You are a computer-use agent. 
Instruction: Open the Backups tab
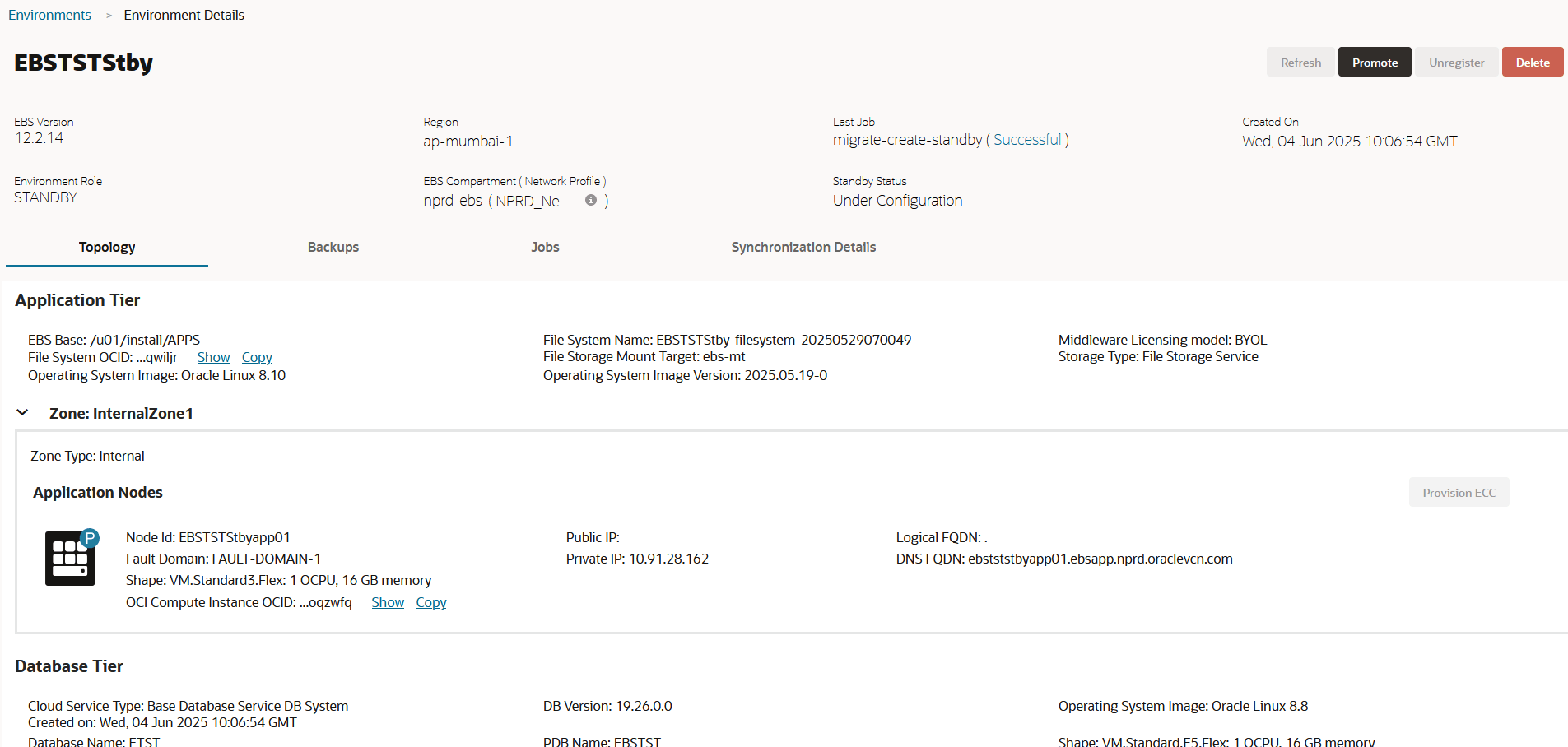click(x=333, y=247)
